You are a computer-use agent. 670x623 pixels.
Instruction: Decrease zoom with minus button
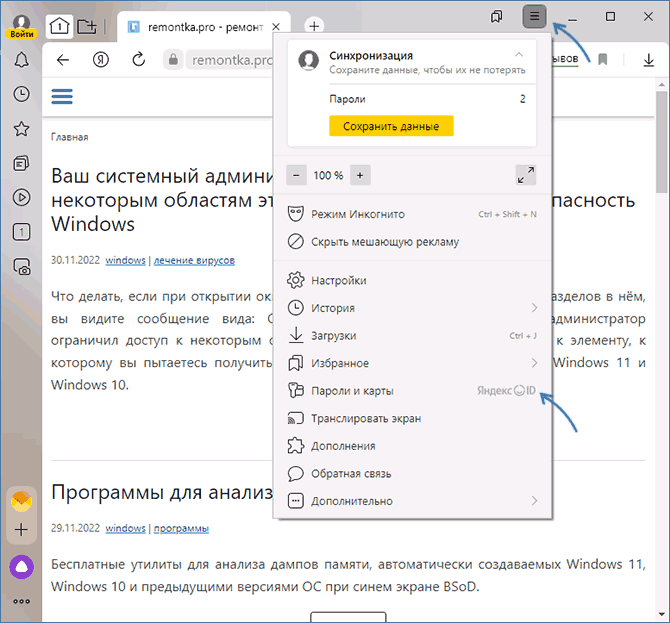coord(296,175)
